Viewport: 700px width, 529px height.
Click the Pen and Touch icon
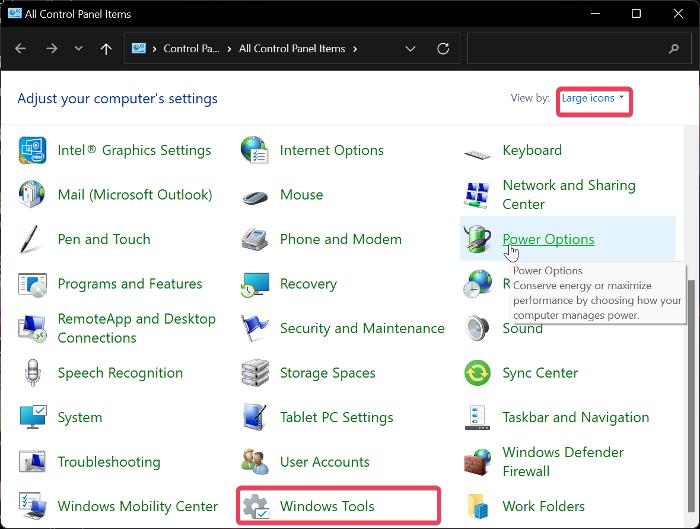29,239
